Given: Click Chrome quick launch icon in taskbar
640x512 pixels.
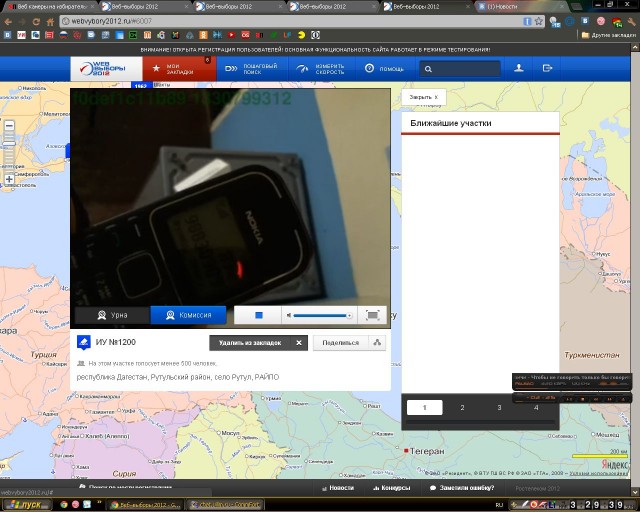Looking at the screenshot, I should [x=64, y=505].
